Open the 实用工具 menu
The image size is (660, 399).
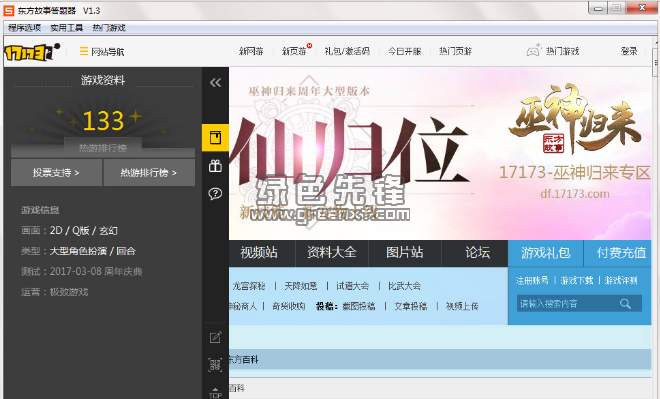[67, 28]
